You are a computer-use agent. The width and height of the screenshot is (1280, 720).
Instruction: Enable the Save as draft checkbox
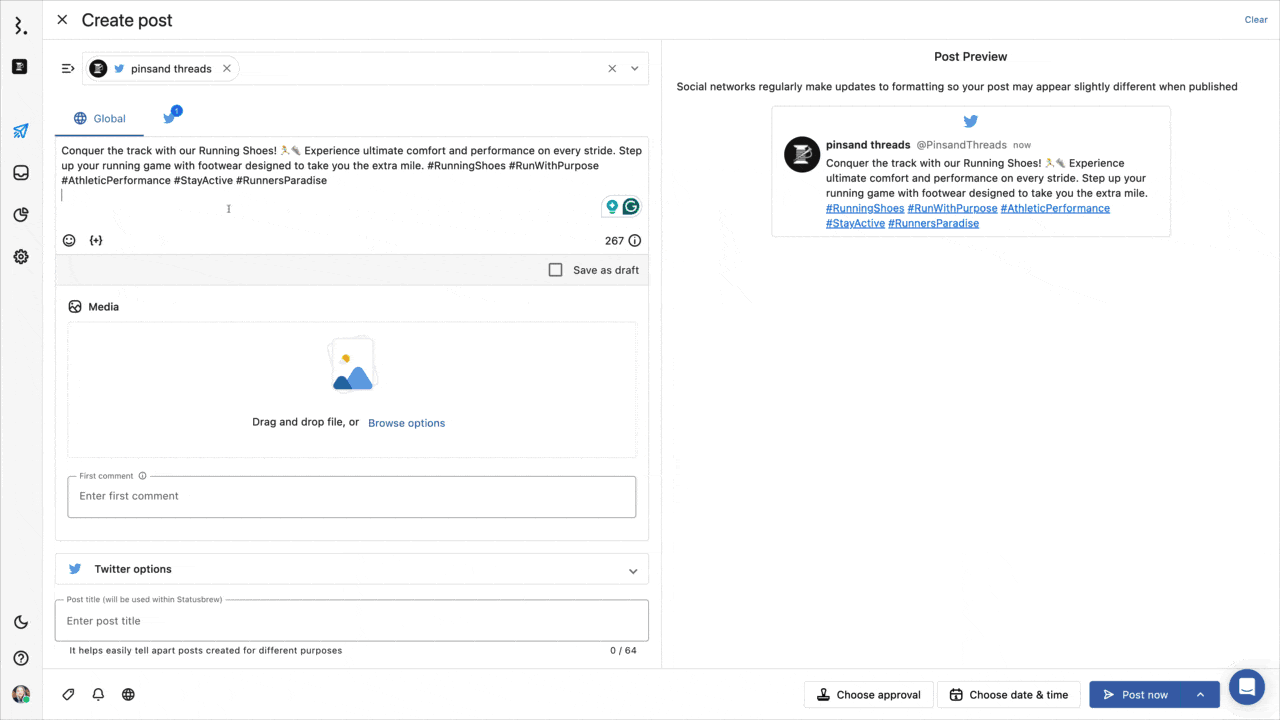(x=556, y=270)
